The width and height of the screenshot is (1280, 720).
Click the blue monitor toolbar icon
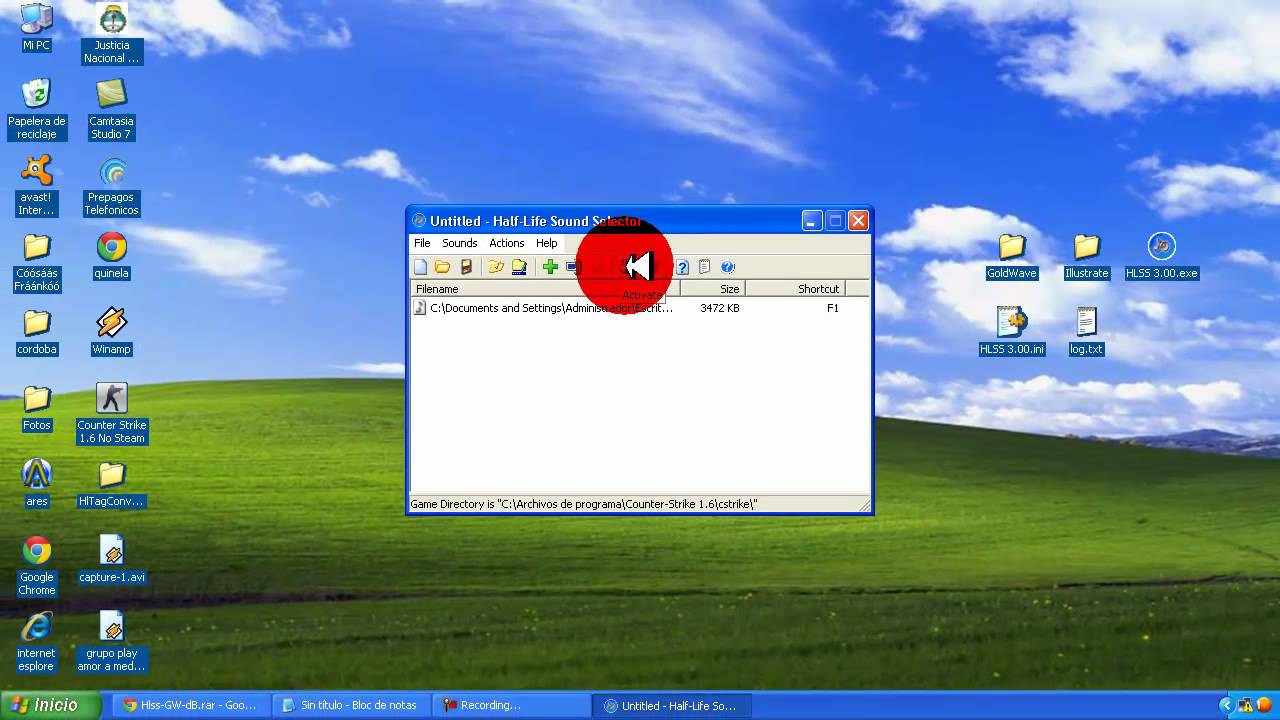click(572, 267)
